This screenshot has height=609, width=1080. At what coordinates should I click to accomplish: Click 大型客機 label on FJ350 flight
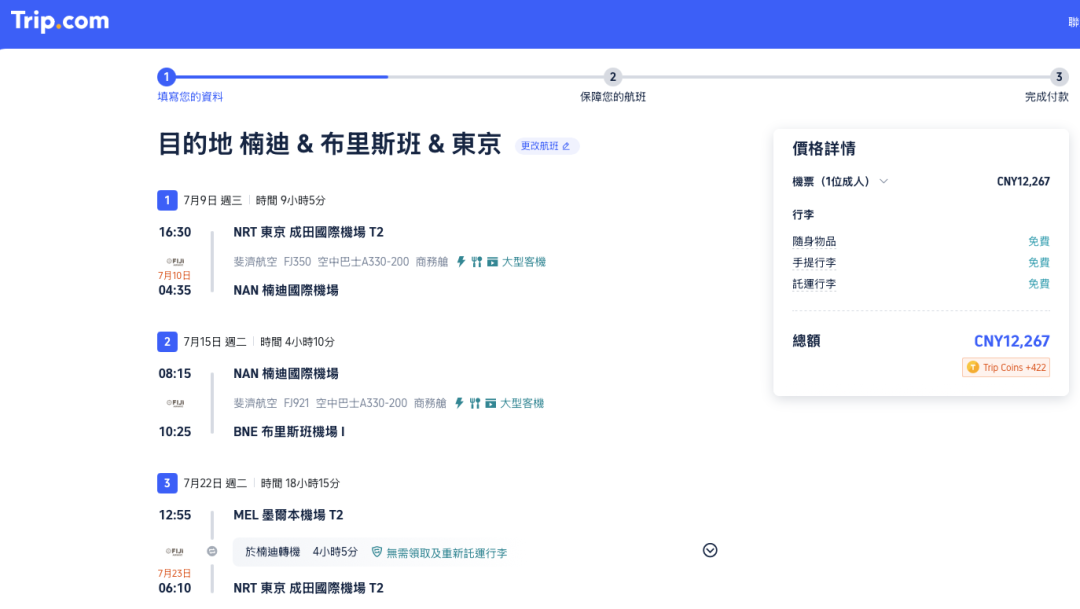coord(523,262)
